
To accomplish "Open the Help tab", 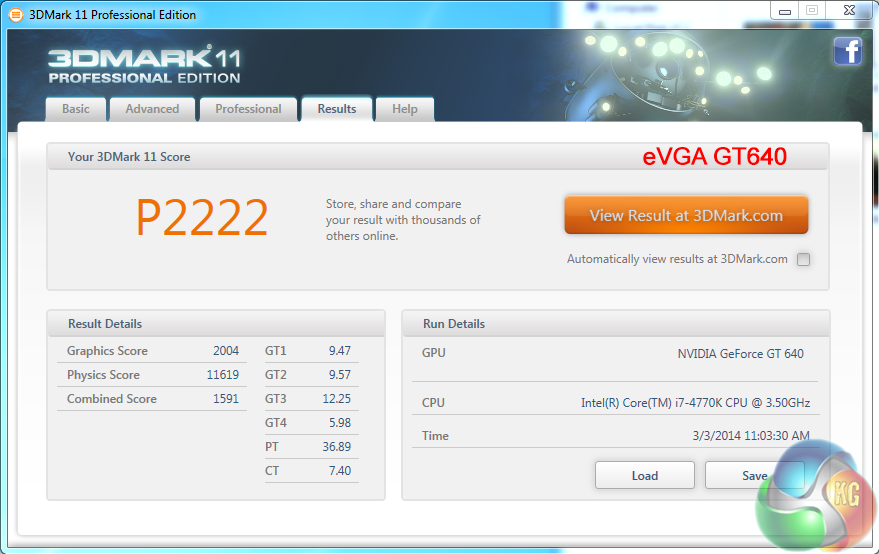I will (x=405, y=109).
